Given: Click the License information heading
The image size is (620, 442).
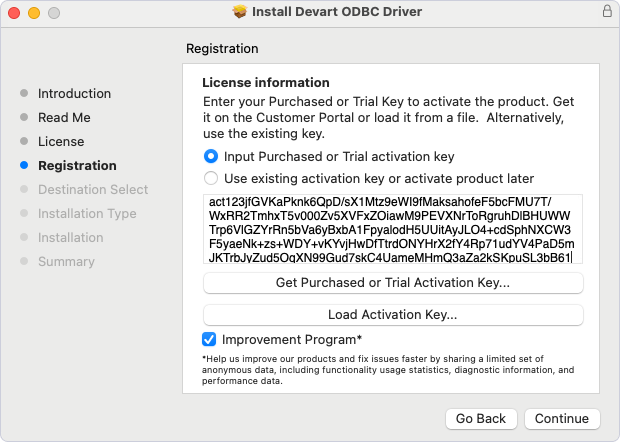Looking at the screenshot, I should 266,83.
